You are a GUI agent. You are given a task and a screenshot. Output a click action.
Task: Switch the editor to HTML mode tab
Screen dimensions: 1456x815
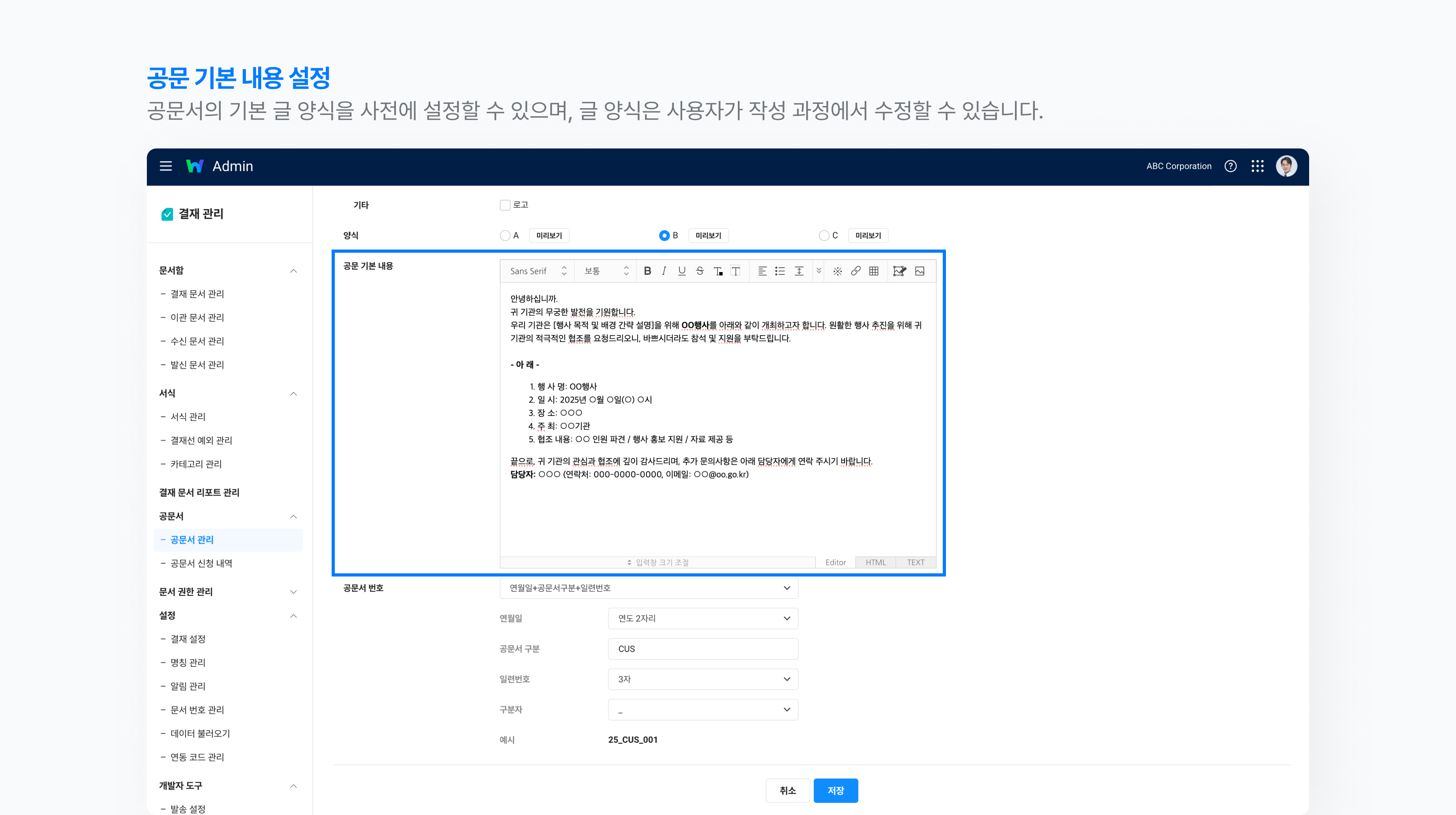pyautogui.click(x=876, y=562)
